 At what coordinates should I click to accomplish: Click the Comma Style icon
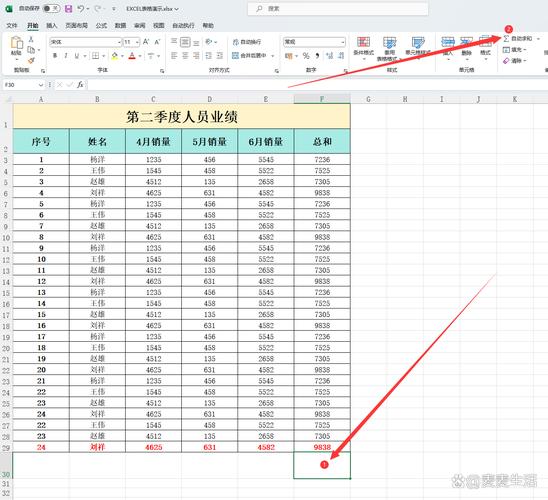317,56
